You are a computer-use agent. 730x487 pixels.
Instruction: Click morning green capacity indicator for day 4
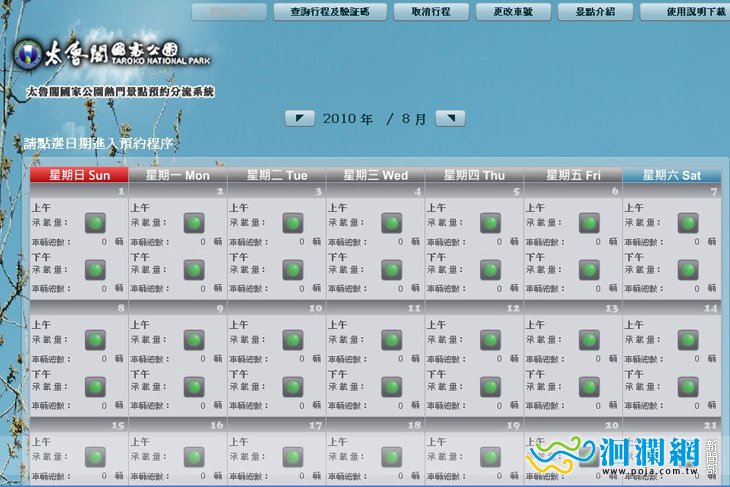392,223
